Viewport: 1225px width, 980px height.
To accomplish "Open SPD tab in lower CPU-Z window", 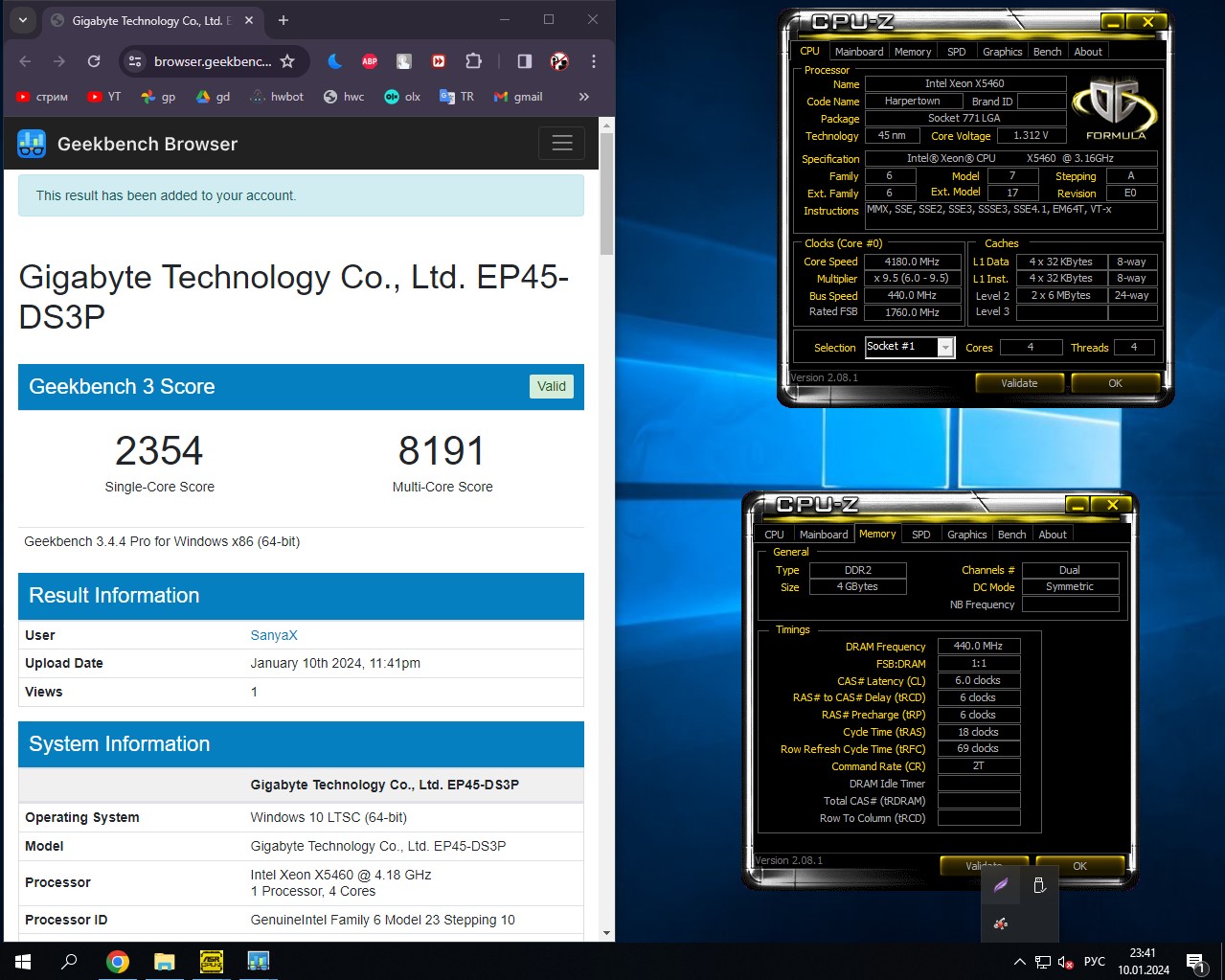I will click(920, 535).
